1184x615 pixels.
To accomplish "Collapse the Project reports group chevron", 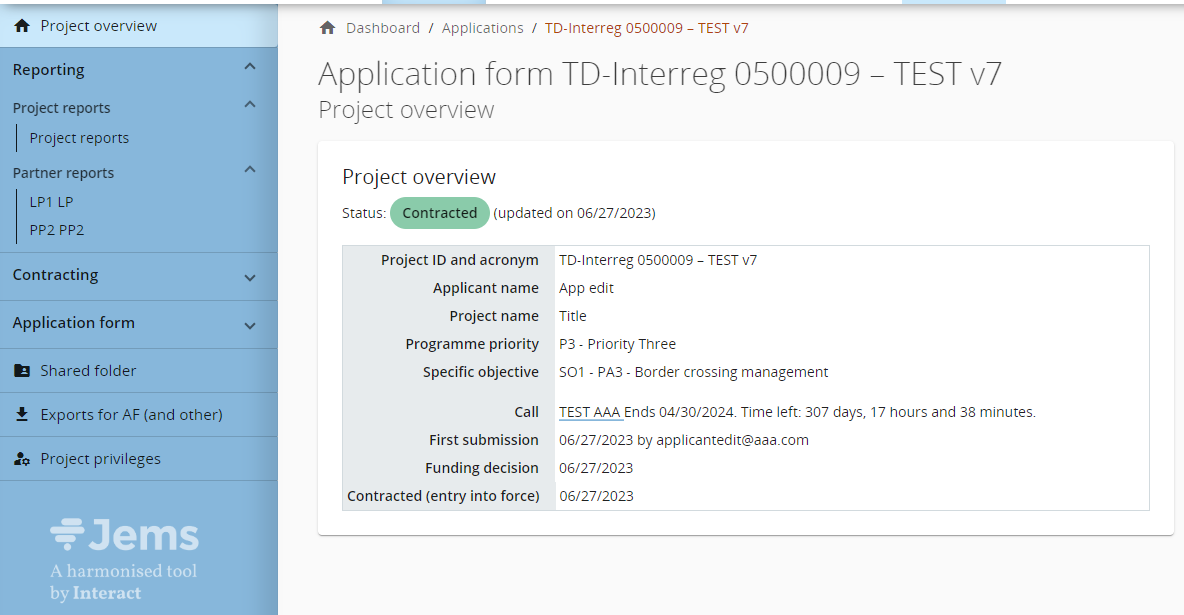I will coord(250,105).
